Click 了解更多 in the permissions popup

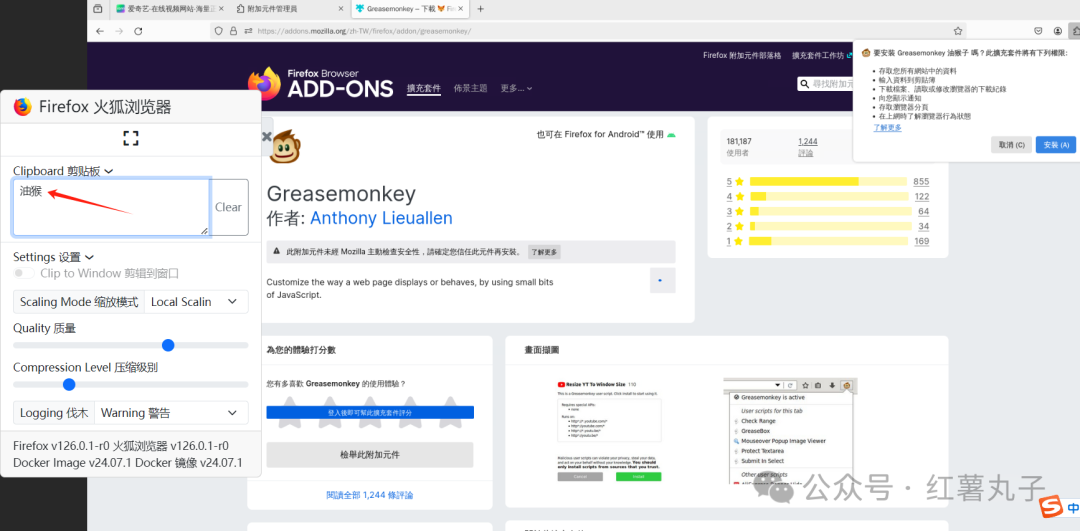click(887, 127)
